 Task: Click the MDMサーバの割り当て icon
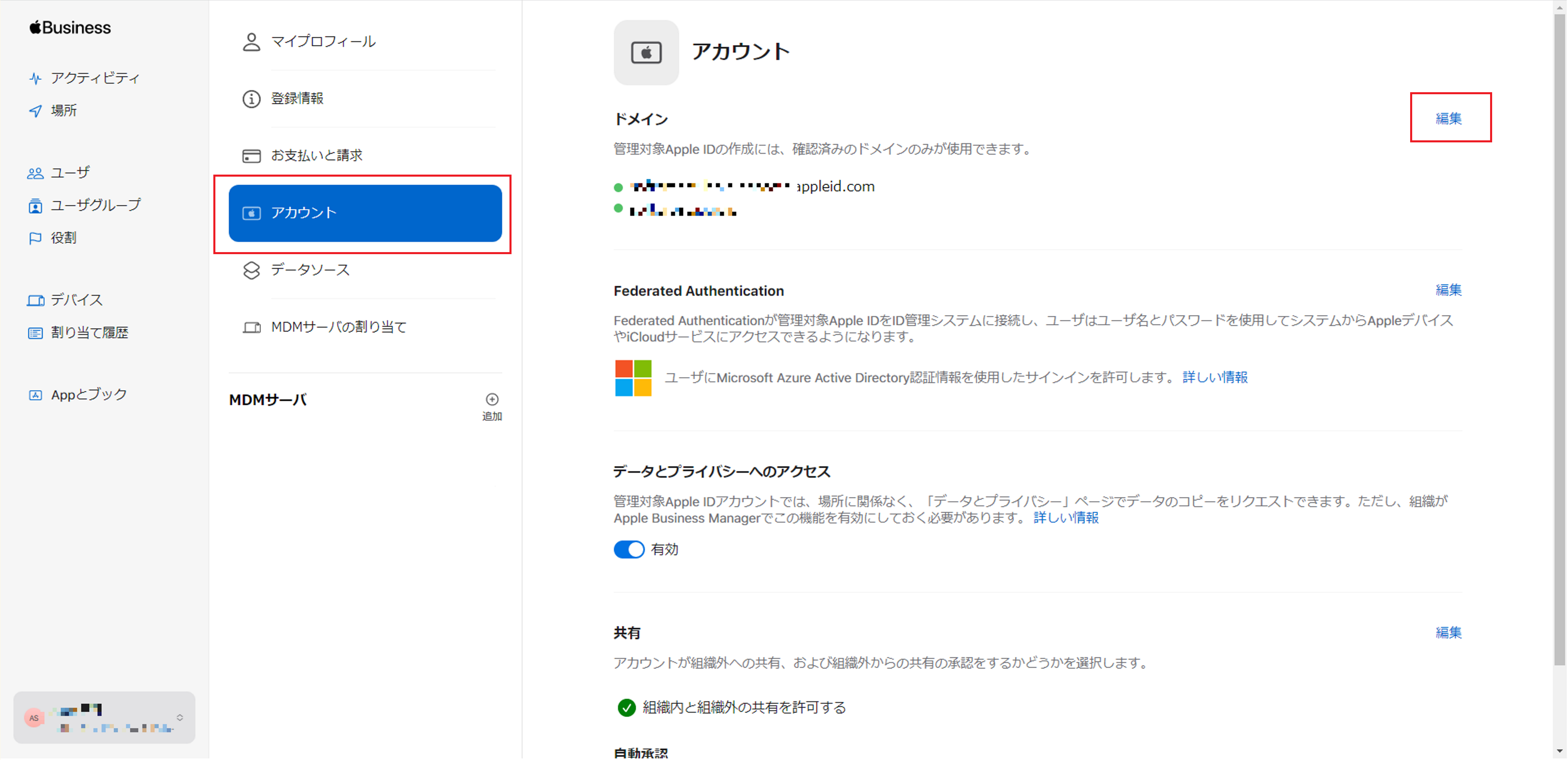pyautogui.click(x=251, y=328)
